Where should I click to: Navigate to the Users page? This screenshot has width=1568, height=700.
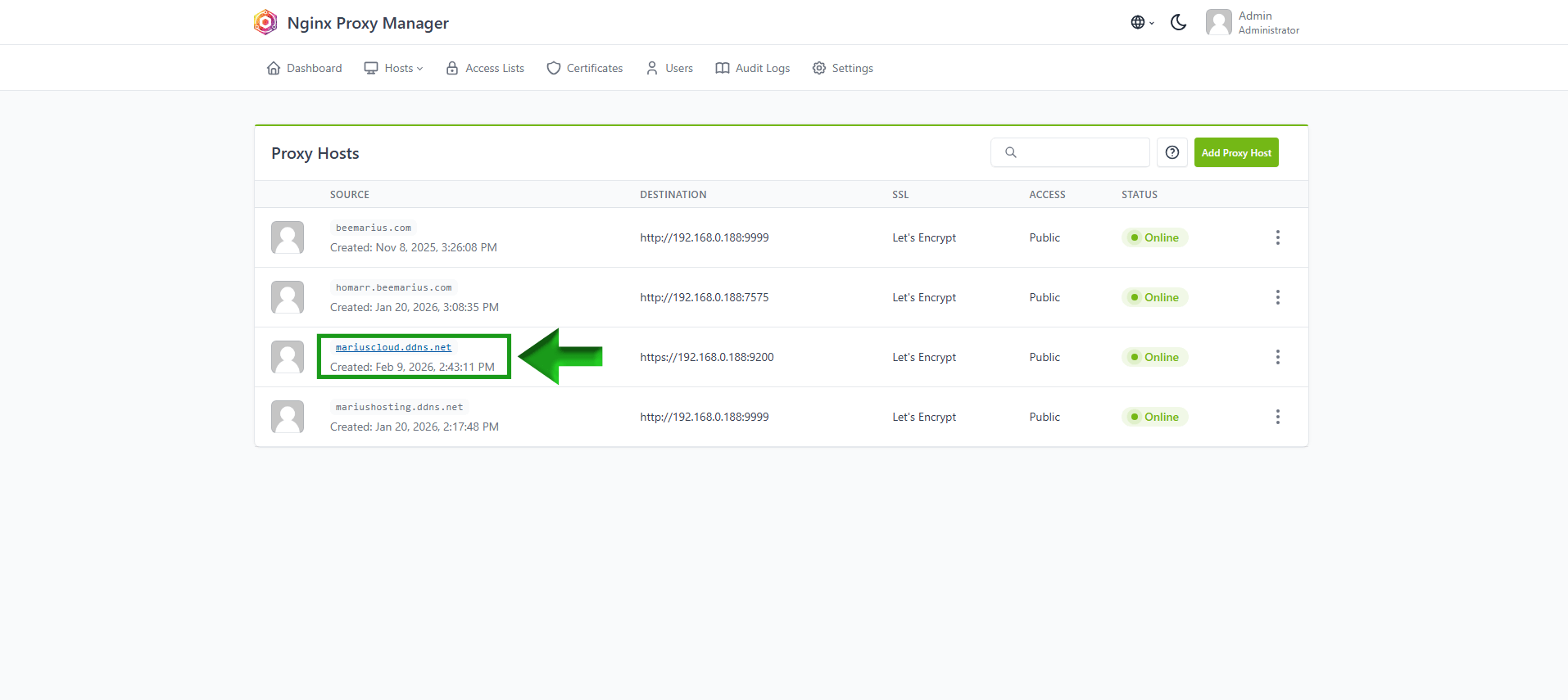(669, 68)
